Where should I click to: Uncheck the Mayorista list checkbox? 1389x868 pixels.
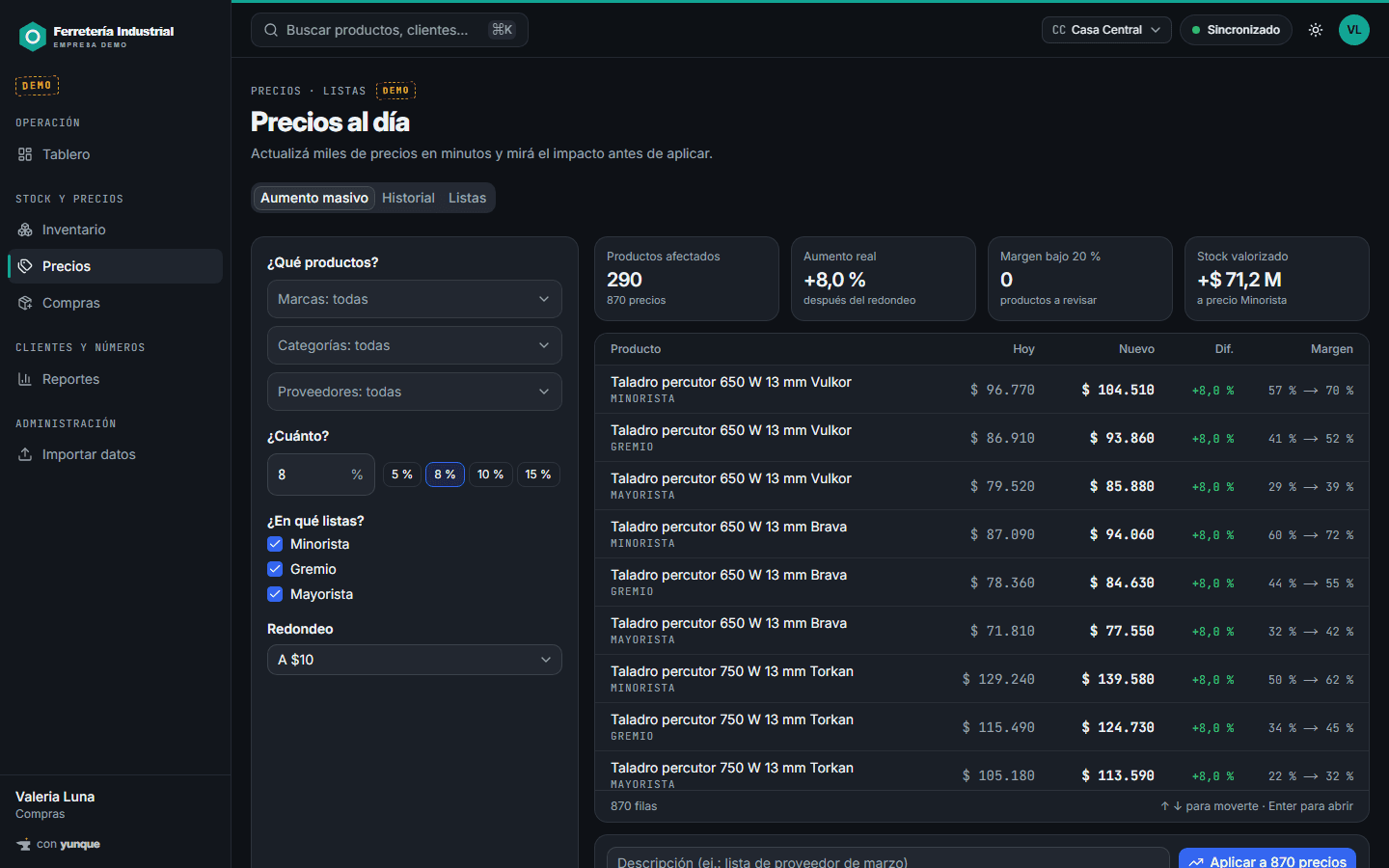tap(275, 594)
